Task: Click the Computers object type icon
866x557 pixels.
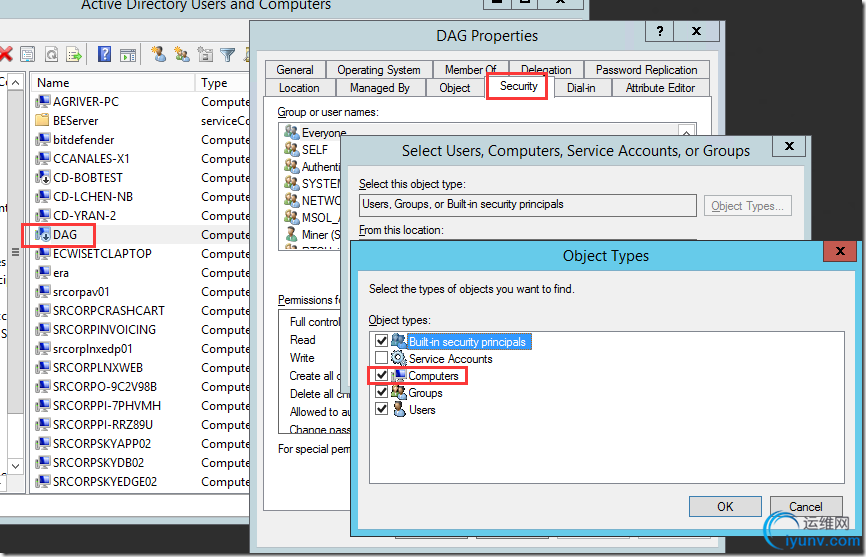Action: click(x=399, y=375)
